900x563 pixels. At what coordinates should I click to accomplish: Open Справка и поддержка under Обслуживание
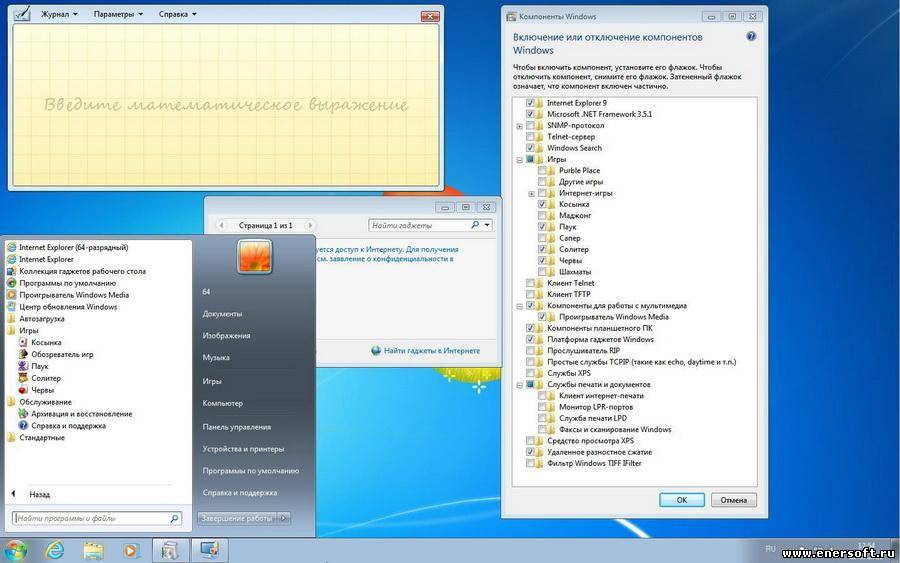[62, 426]
